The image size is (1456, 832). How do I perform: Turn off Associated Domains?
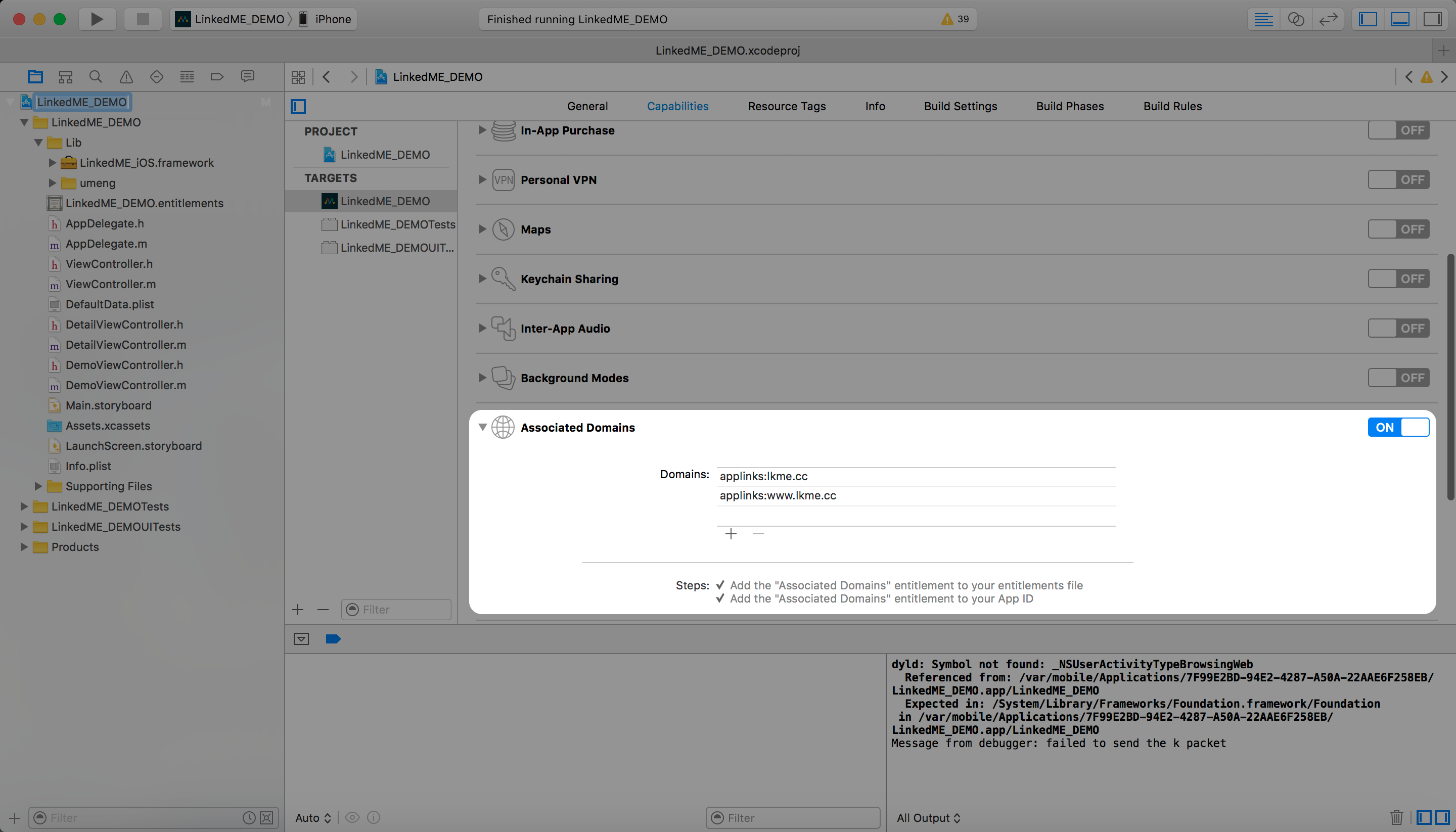(x=1398, y=427)
